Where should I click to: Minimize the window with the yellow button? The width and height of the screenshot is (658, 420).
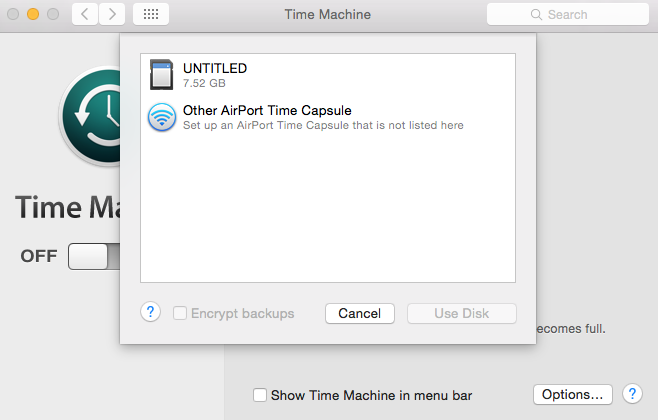[x=33, y=14]
